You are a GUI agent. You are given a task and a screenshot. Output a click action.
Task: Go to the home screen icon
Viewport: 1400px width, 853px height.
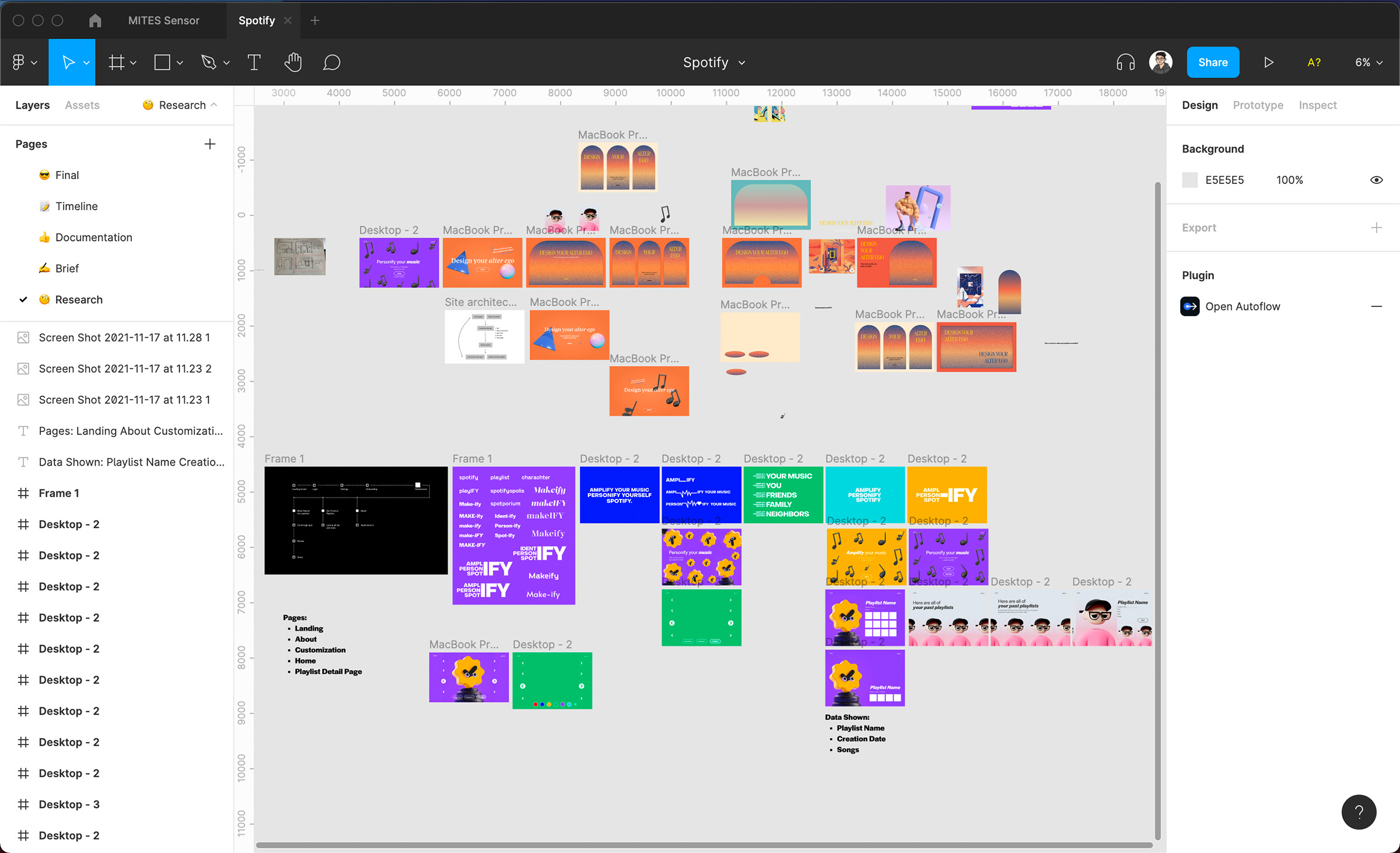pyautogui.click(x=95, y=20)
